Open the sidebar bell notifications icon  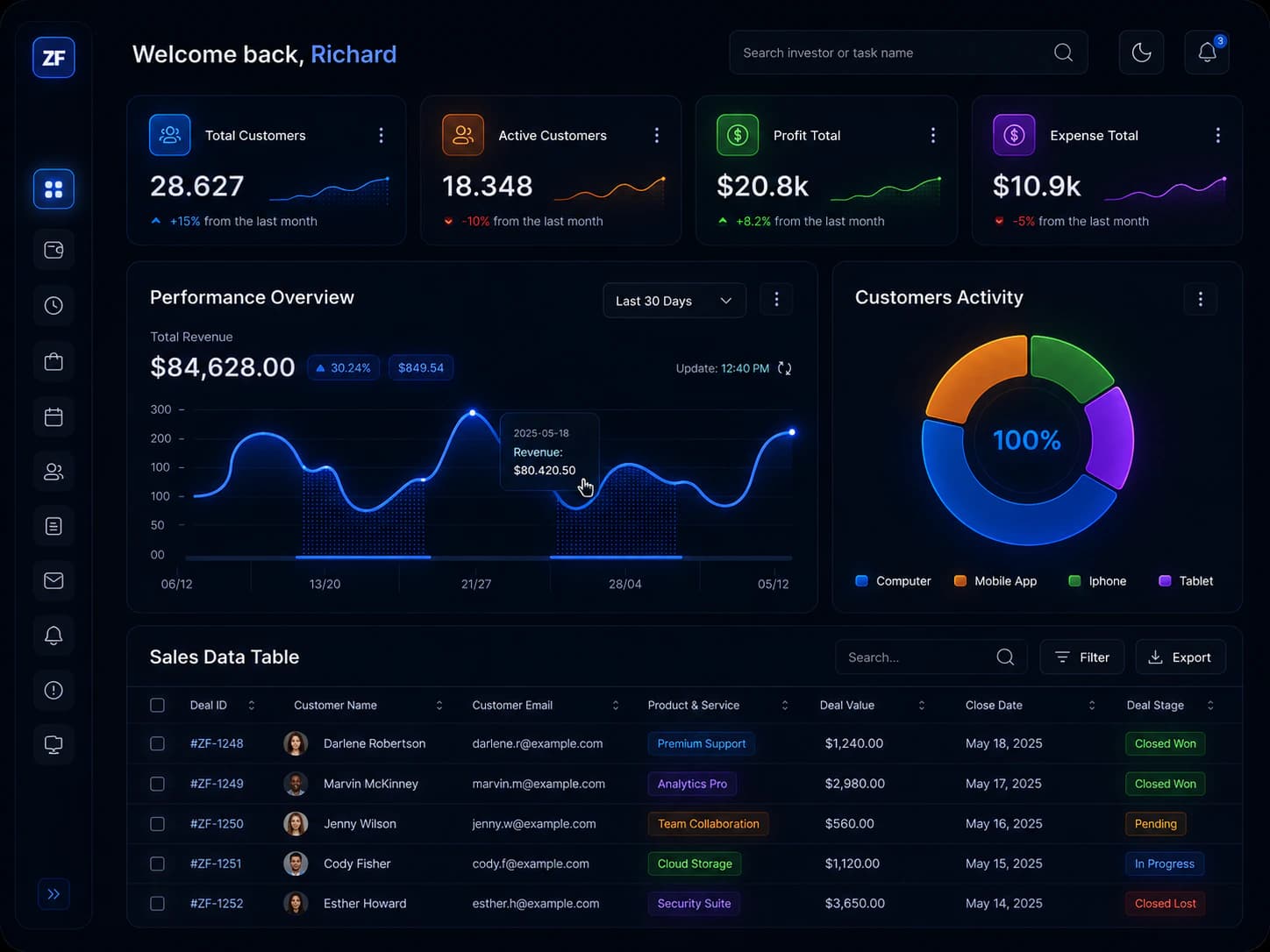click(54, 636)
